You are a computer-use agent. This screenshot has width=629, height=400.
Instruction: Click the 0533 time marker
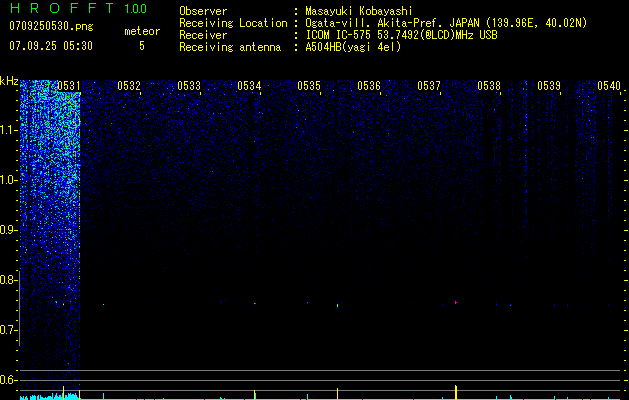click(189, 86)
